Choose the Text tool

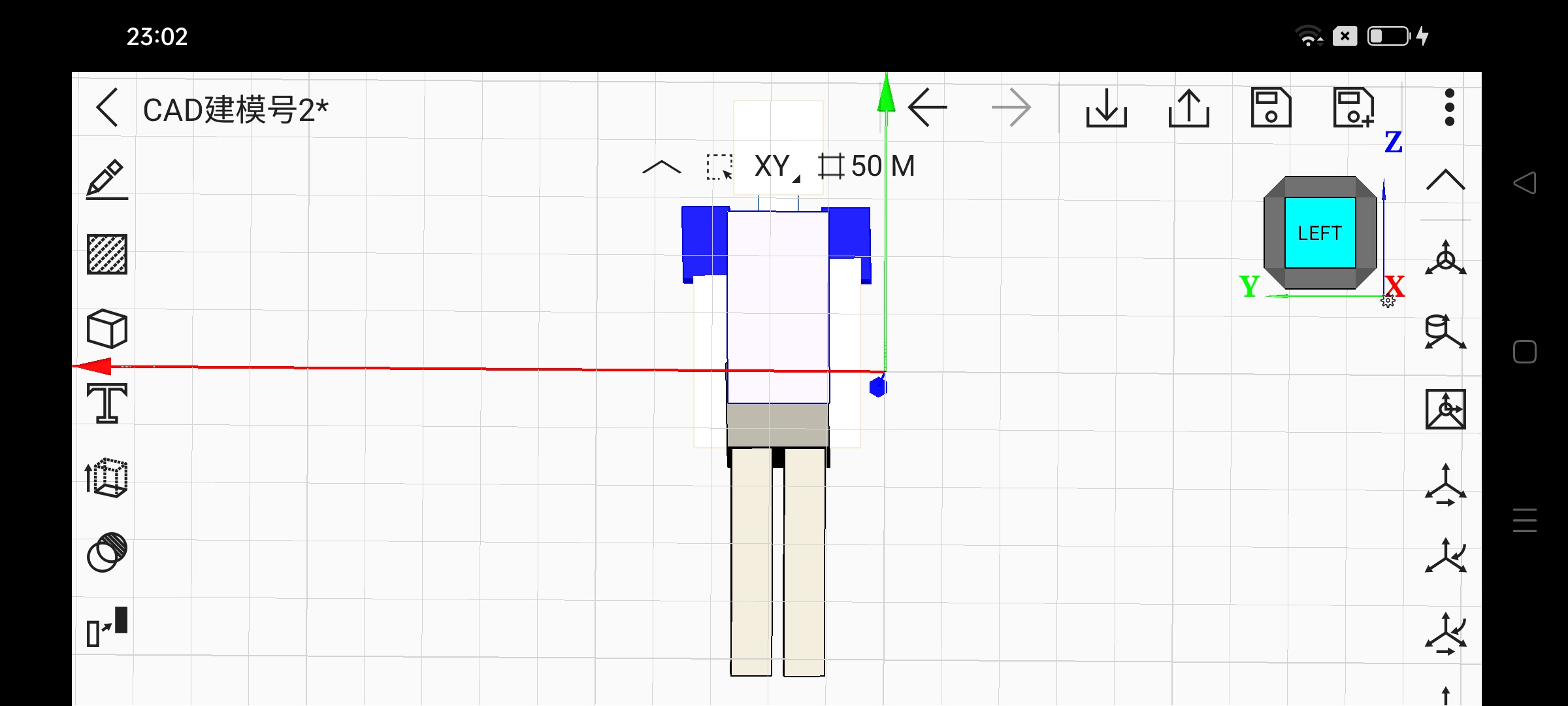pyautogui.click(x=107, y=403)
